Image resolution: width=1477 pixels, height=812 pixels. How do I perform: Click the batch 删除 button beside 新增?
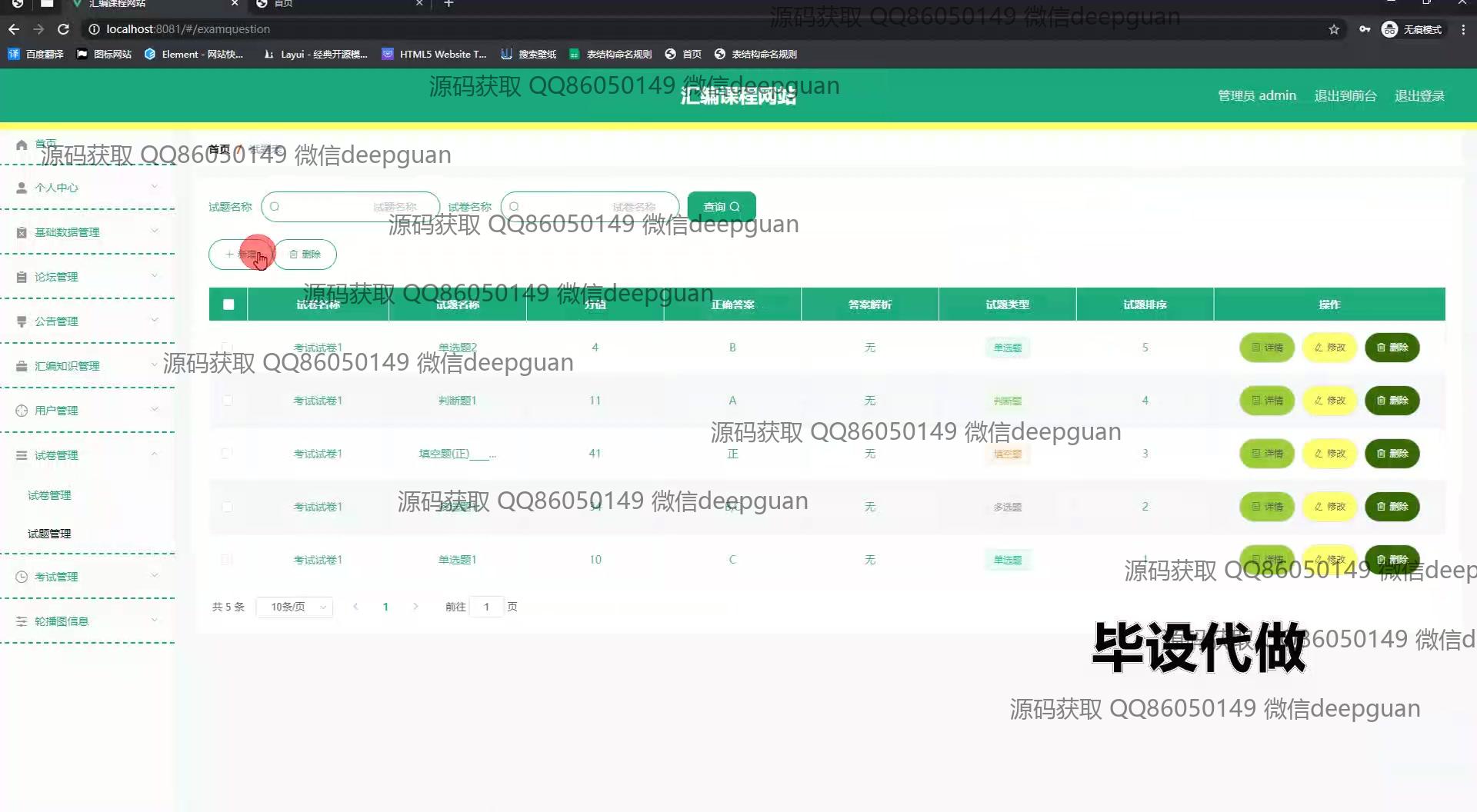305,255
